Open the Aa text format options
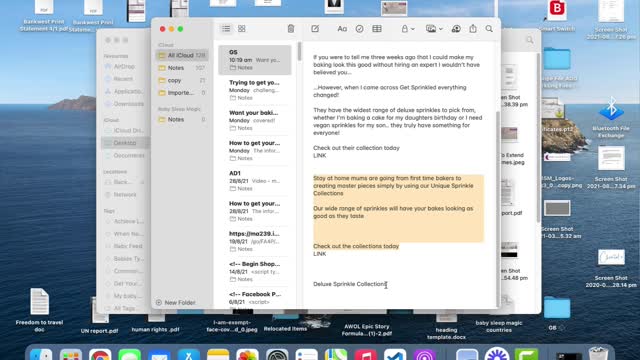The height and width of the screenshot is (360, 640). coord(342,29)
